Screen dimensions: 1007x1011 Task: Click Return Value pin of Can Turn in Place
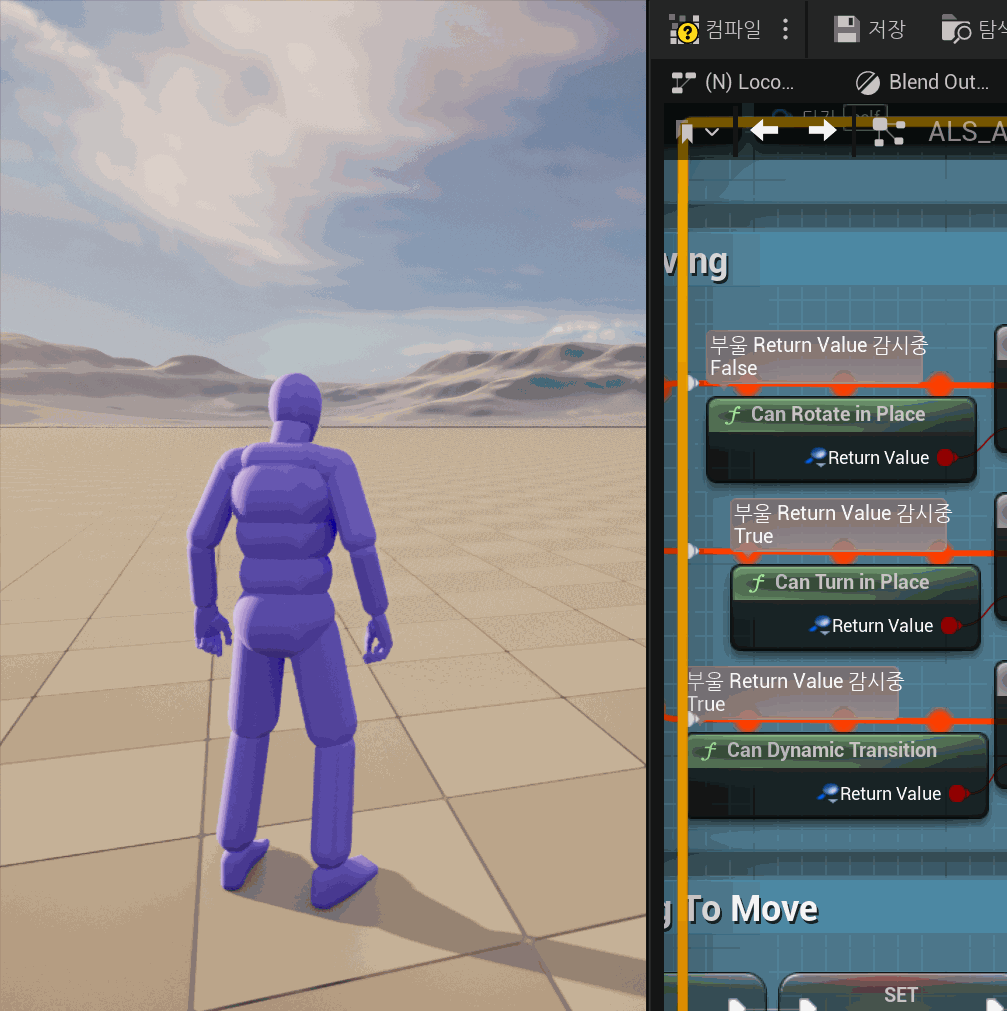click(x=950, y=626)
